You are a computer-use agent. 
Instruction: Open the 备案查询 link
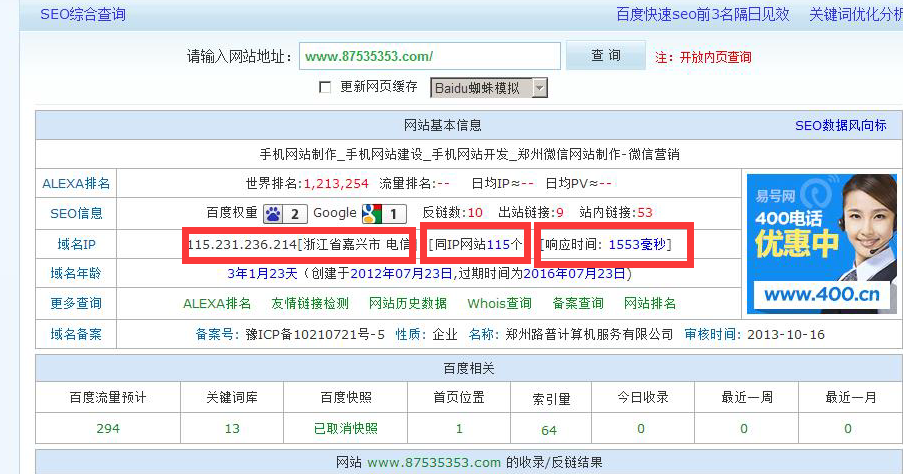click(578, 303)
